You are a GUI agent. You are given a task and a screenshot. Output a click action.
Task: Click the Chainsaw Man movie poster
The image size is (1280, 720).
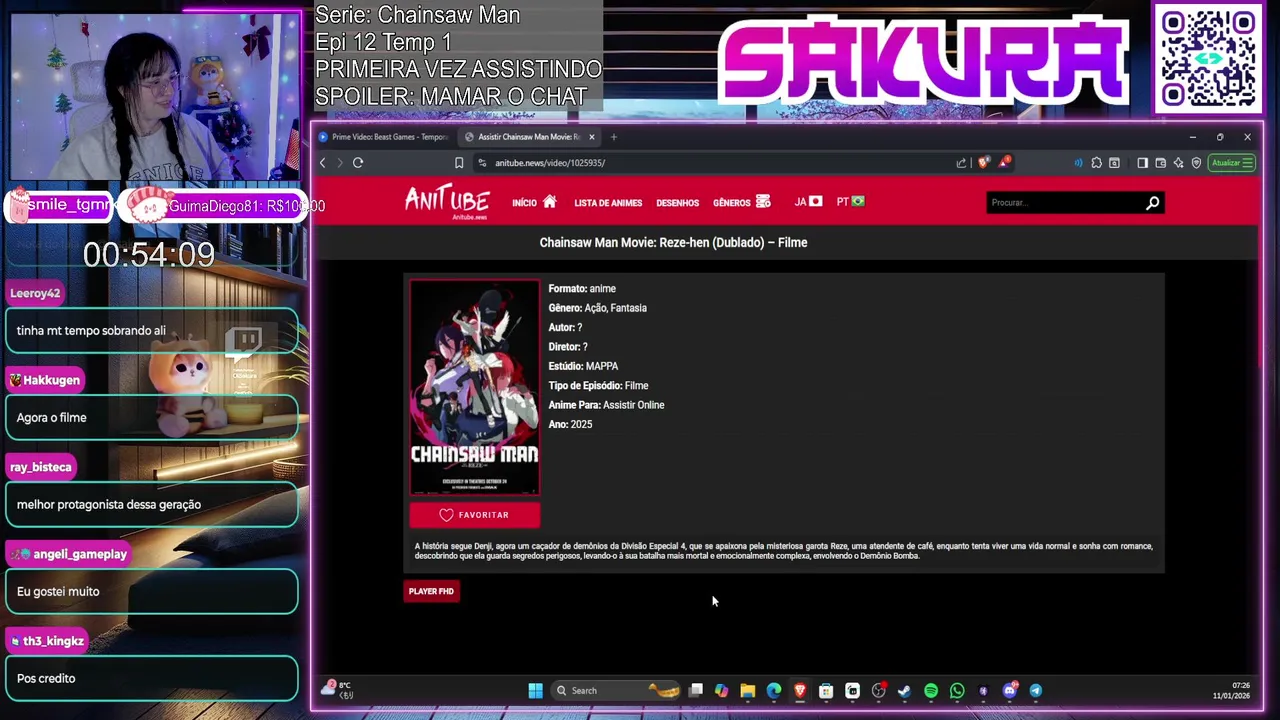pos(474,388)
